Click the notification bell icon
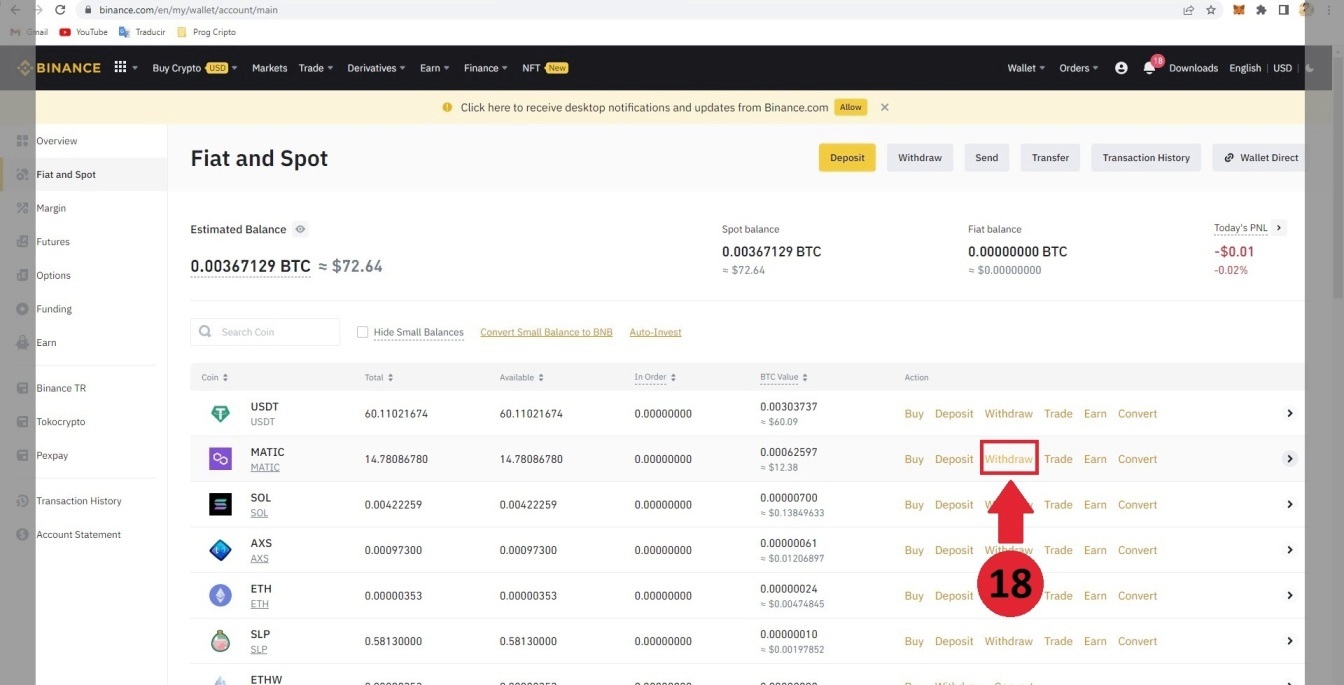 coord(1149,68)
